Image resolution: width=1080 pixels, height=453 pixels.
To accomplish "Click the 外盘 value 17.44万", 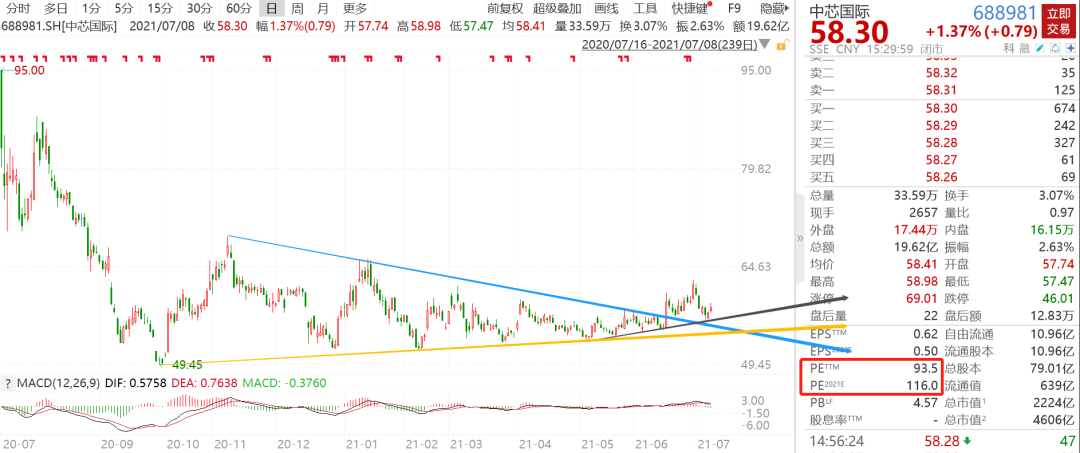I will click(x=916, y=229).
